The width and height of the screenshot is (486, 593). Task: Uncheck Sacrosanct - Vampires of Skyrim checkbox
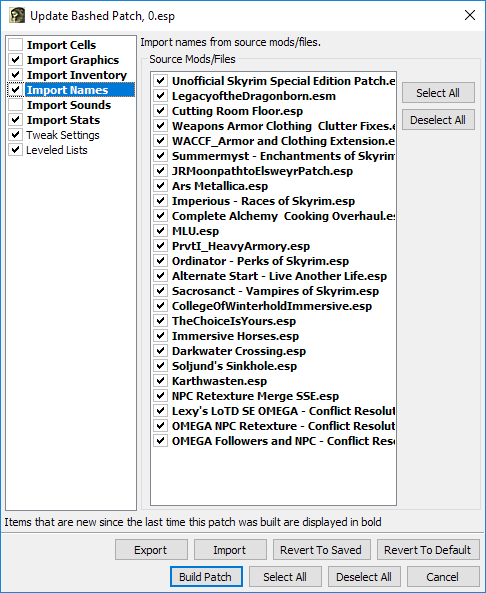160,291
